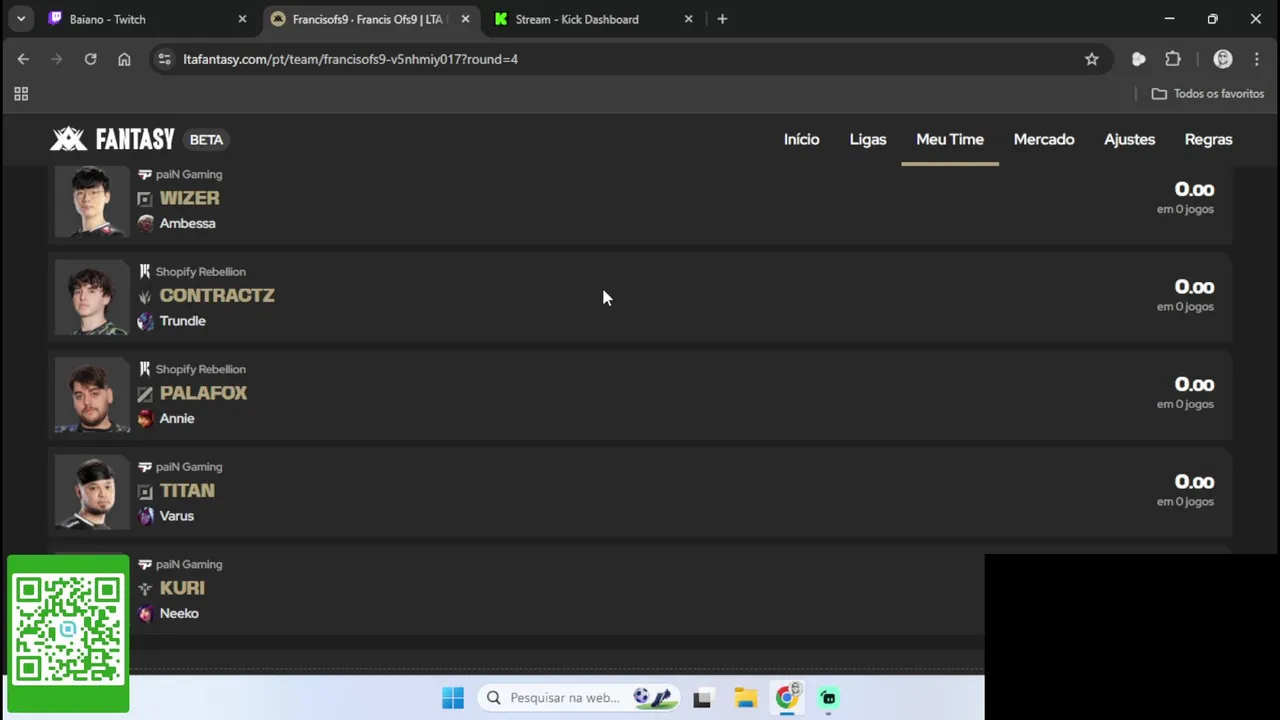Click Wizer's 0.00 score

[x=1194, y=190]
